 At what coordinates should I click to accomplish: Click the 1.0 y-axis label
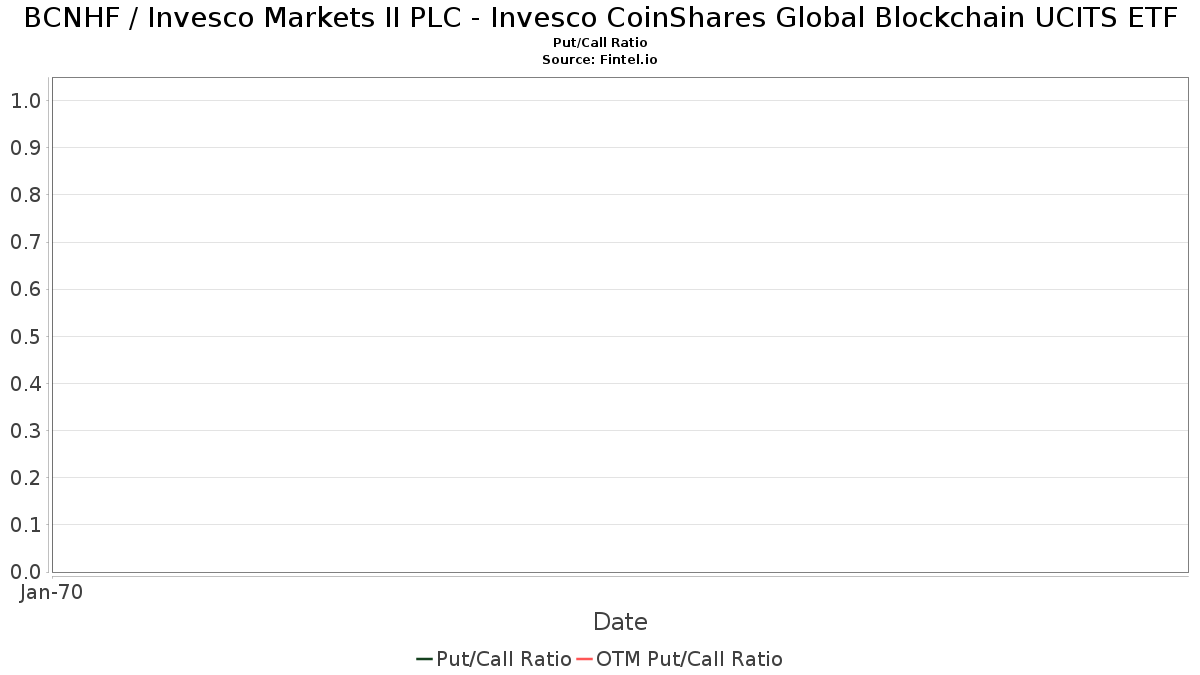(x=25, y=101)
